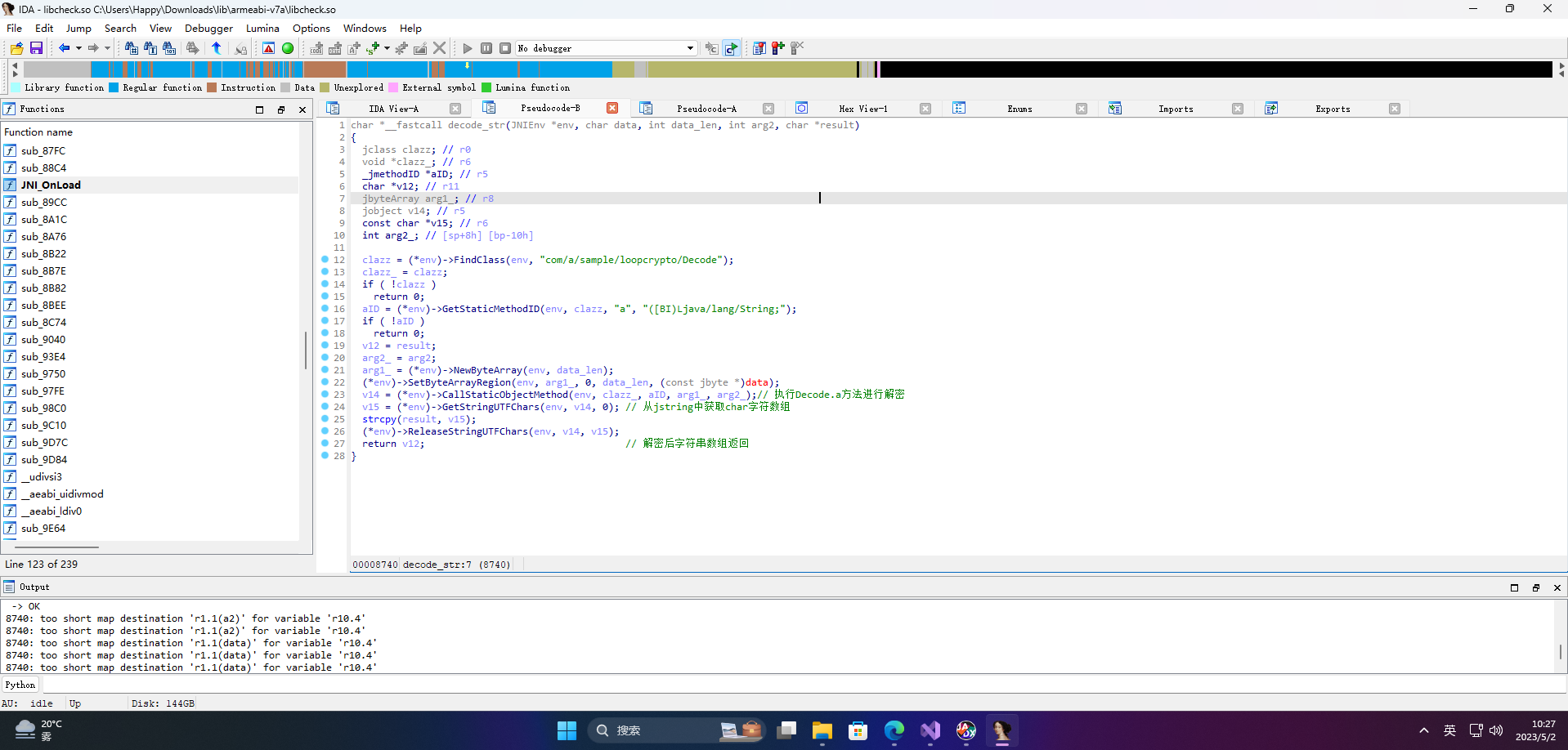Open Windows Start from the taskbar
The height and width of the screenshot is (750, 1568).
567,730
